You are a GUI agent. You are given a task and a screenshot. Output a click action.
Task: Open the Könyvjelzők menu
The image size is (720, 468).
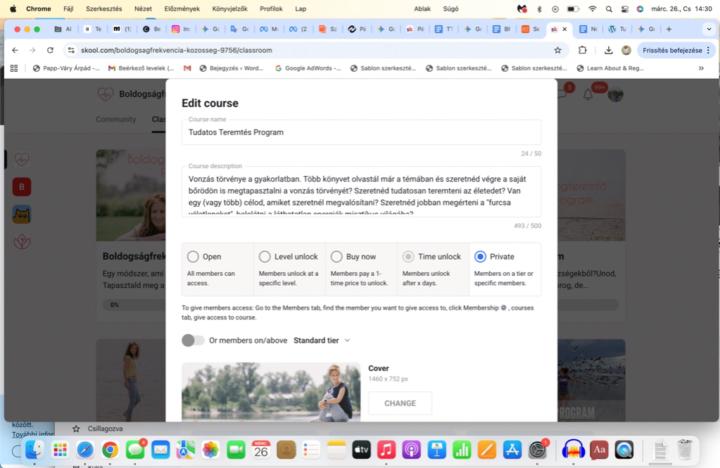(x=230, y=9)
